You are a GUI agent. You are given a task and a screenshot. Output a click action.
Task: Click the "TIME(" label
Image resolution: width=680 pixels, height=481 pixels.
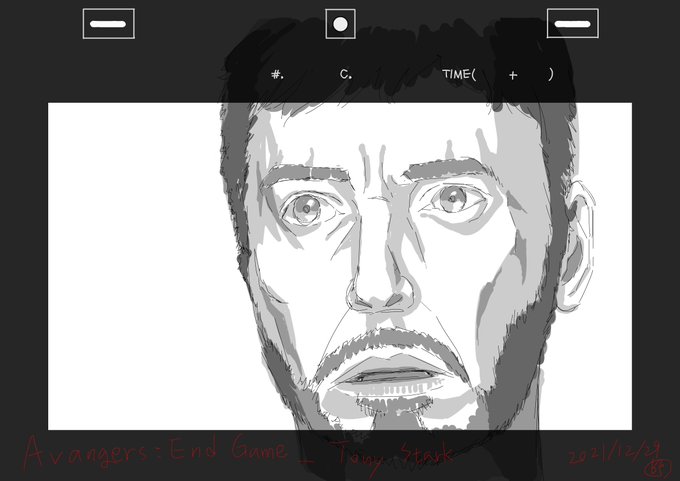459,75
